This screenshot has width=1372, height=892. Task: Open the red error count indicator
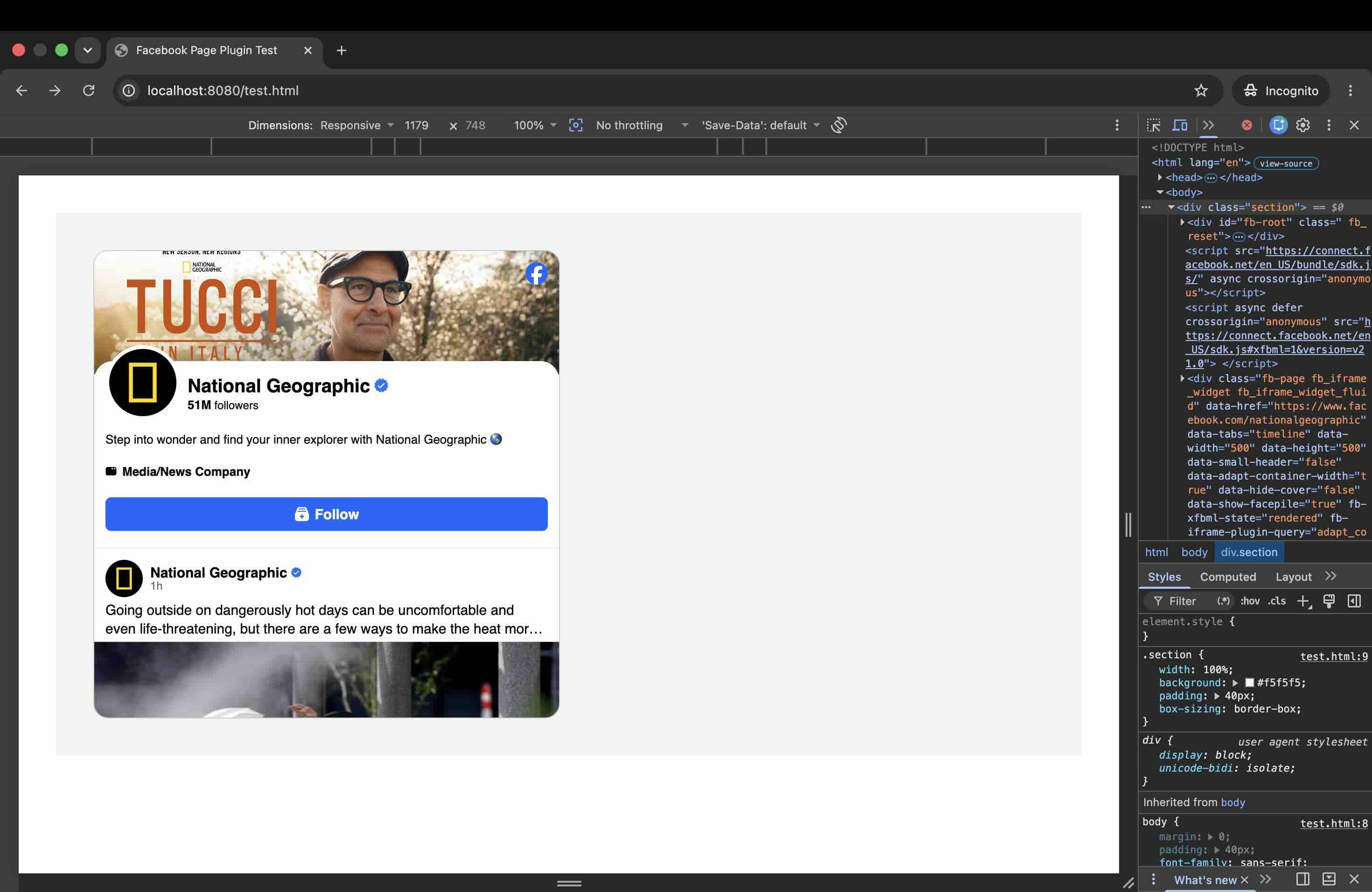coord(1246,125)
